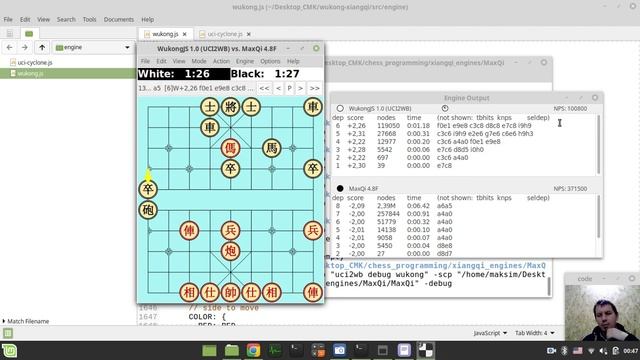Jump to game end with >> button
Viewport: 640px width, 360px height.
click(x=315, y=88)
